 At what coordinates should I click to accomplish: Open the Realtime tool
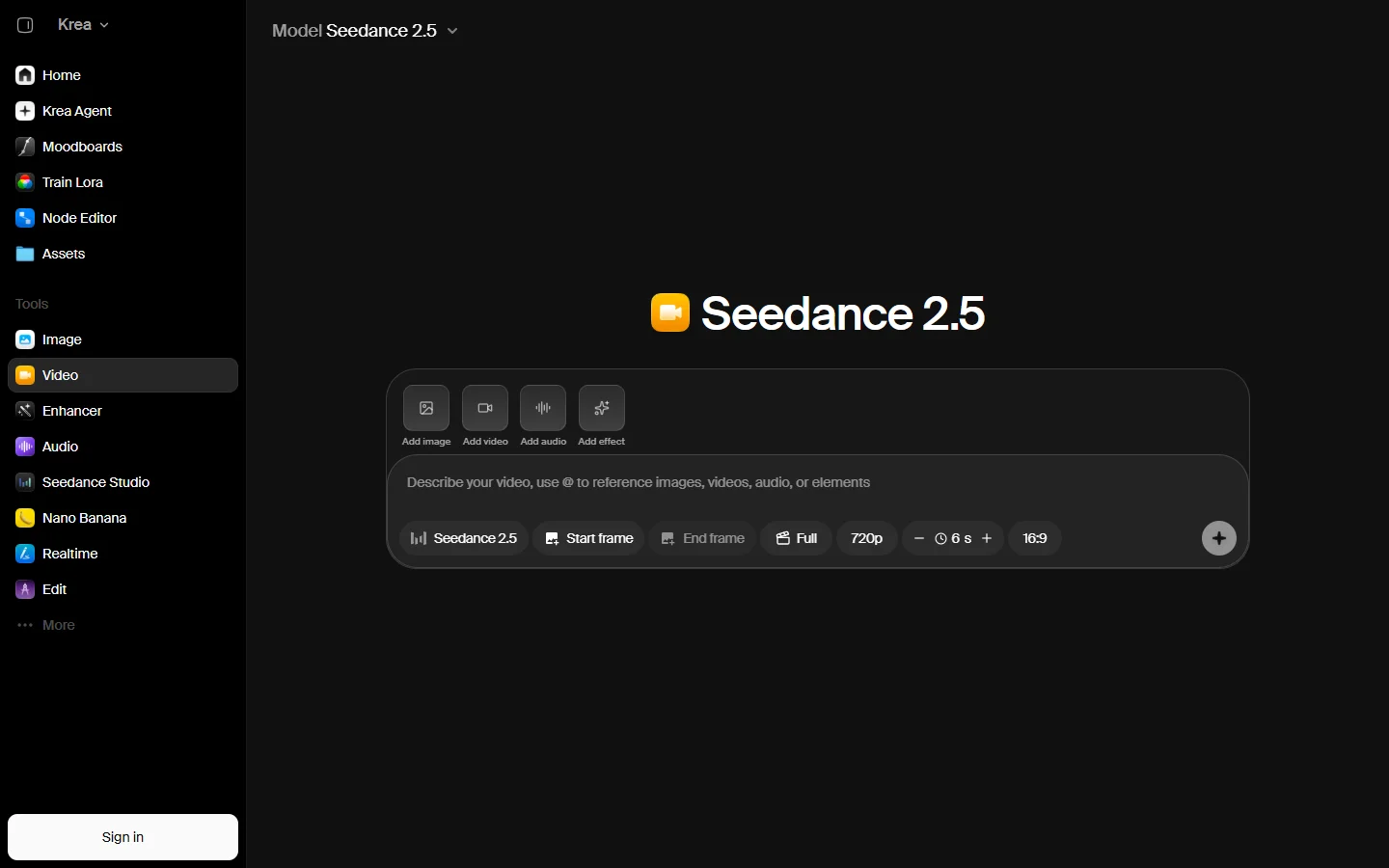pos(123,554)
